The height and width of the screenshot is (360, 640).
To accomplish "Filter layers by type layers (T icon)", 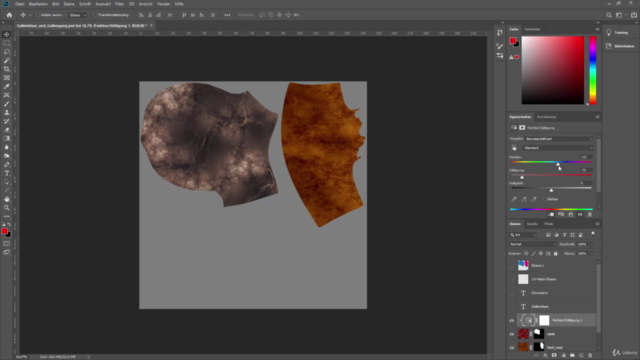I will point(564,235).
